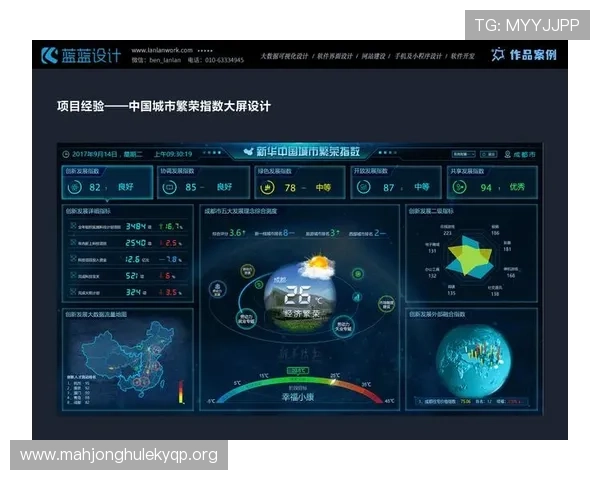Click the circular icon in the 创新发展指数 card
Image resolution: width=600 pixels, height=480 pixels.
tap(75, 187)
